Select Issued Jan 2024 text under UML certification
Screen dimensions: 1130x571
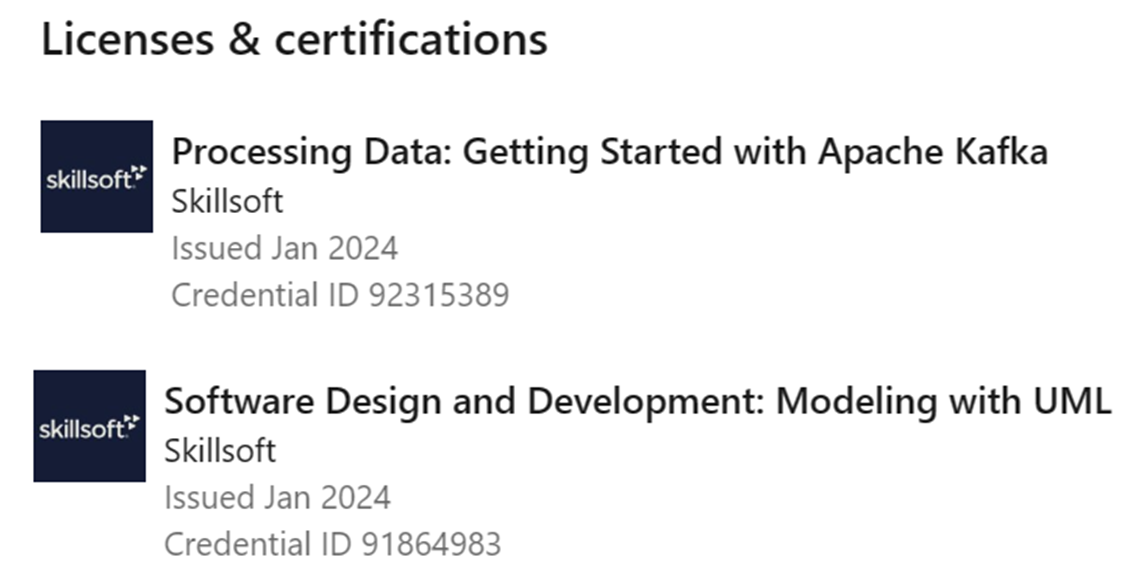pyautogui.click(x=277, y=497)
